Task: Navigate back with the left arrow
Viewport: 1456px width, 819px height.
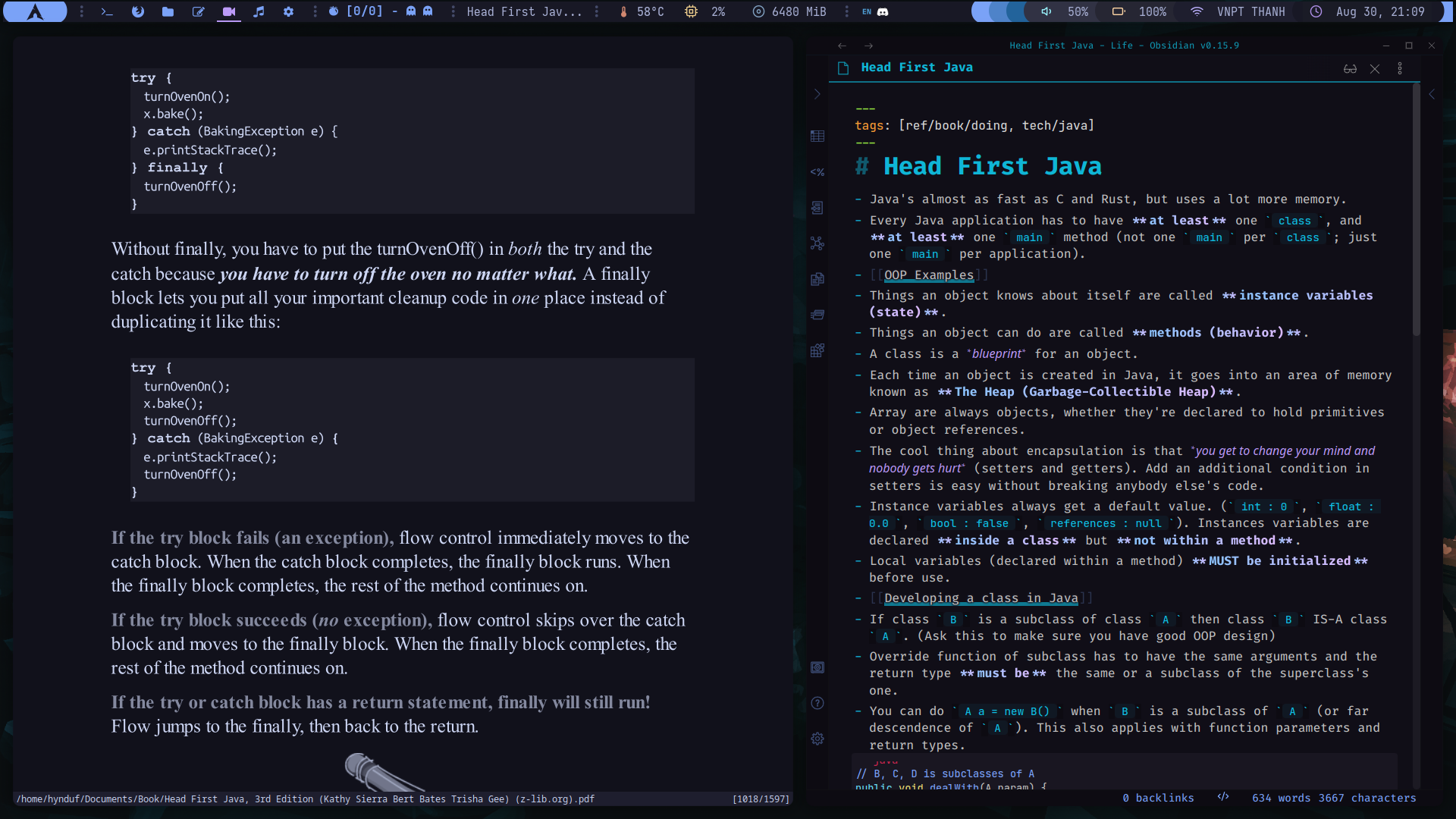Action: (x=842, y=45)
